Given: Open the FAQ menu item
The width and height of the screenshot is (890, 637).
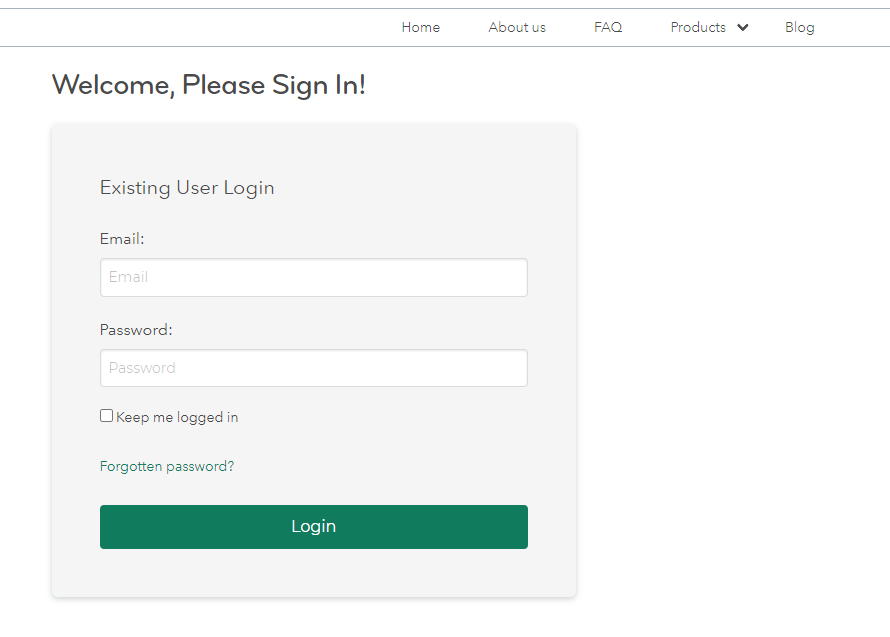Looking at the screenshot, I should [608, 28].
